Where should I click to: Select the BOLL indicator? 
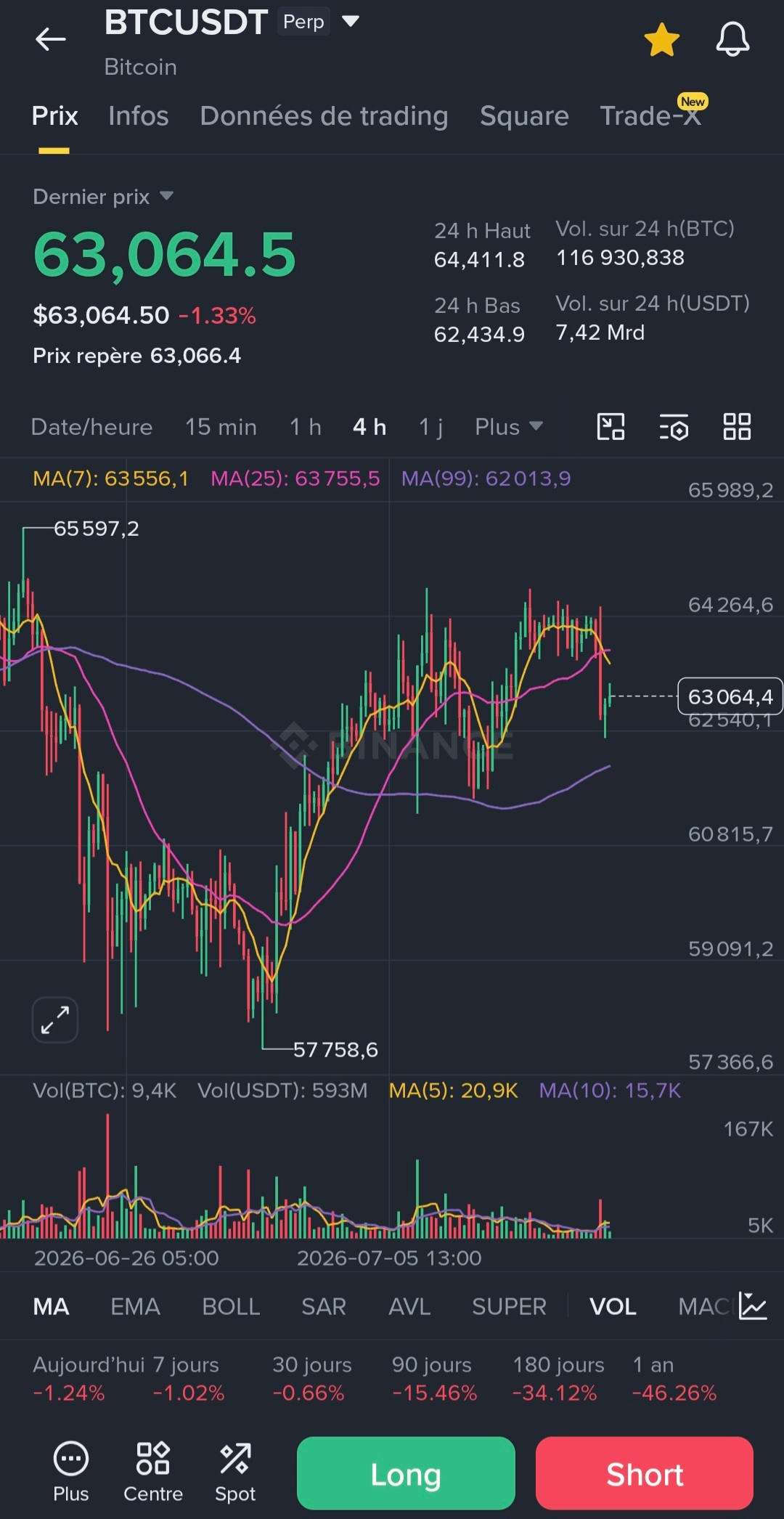pos(231,1307)
